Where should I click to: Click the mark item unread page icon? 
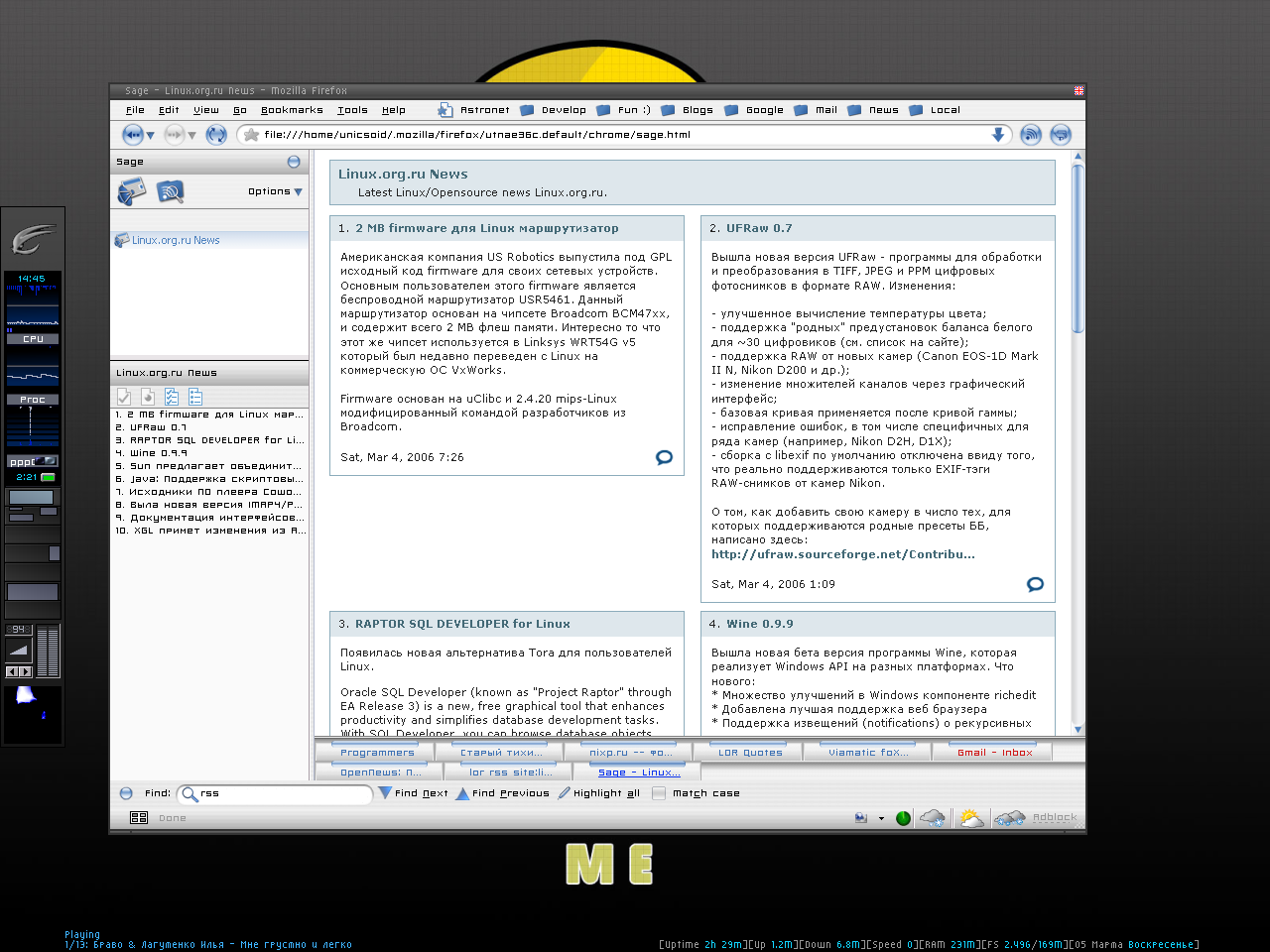pyautogui.click(x=148, y=397)
